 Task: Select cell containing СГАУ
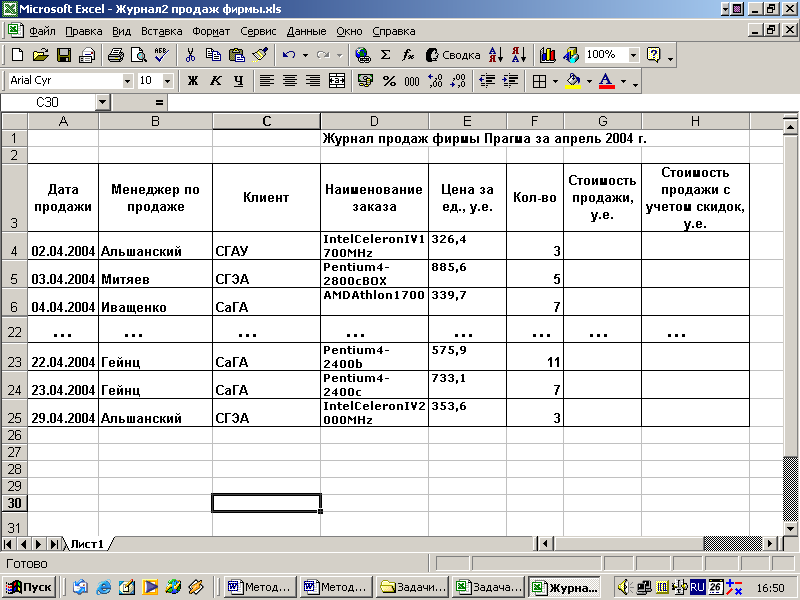(266, 246)
